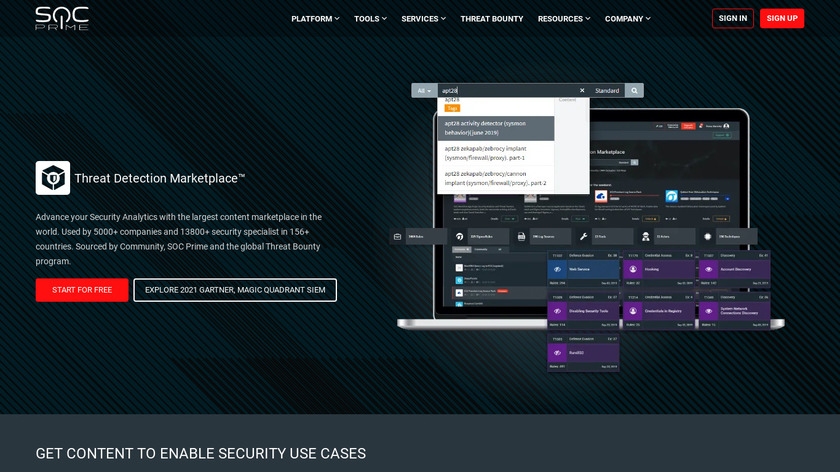Select apt28 zekapab/zebrocy/cannon implant part-2 suggestion

pyautogui.click(x=496, y=178)
